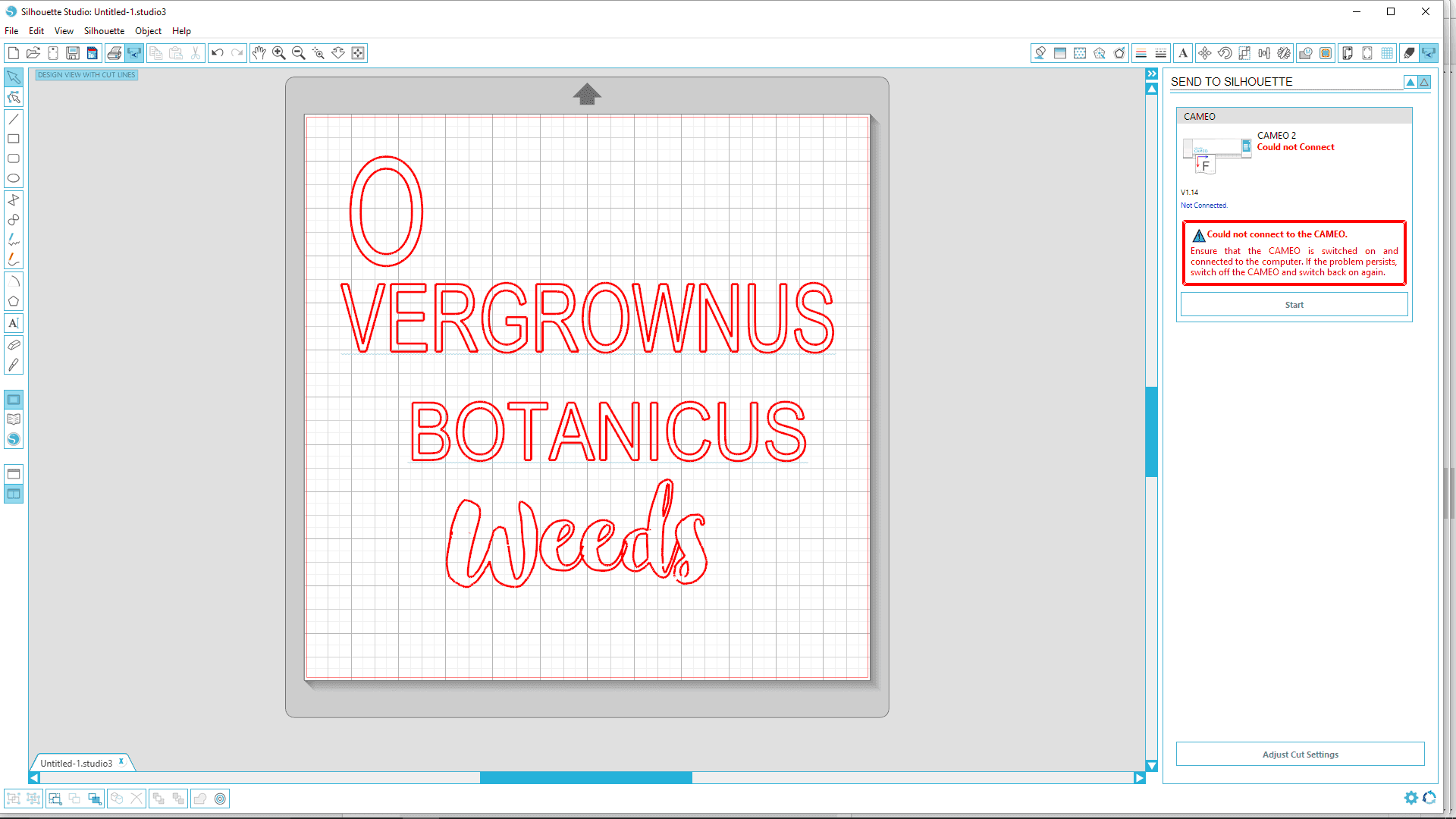The image size is (1456, 819).
Task: Click Adjust Cut Settings button
Action: pos(1300,755)
